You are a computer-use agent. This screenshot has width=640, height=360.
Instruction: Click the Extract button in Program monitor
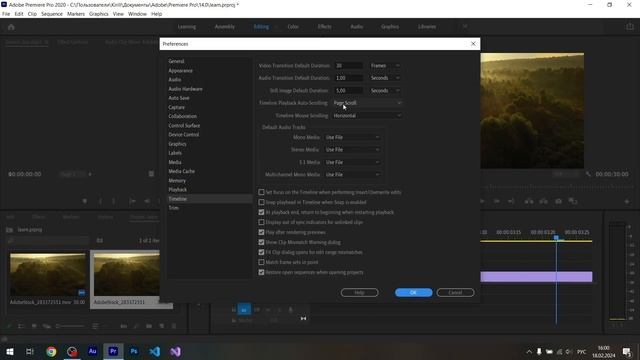544,201
